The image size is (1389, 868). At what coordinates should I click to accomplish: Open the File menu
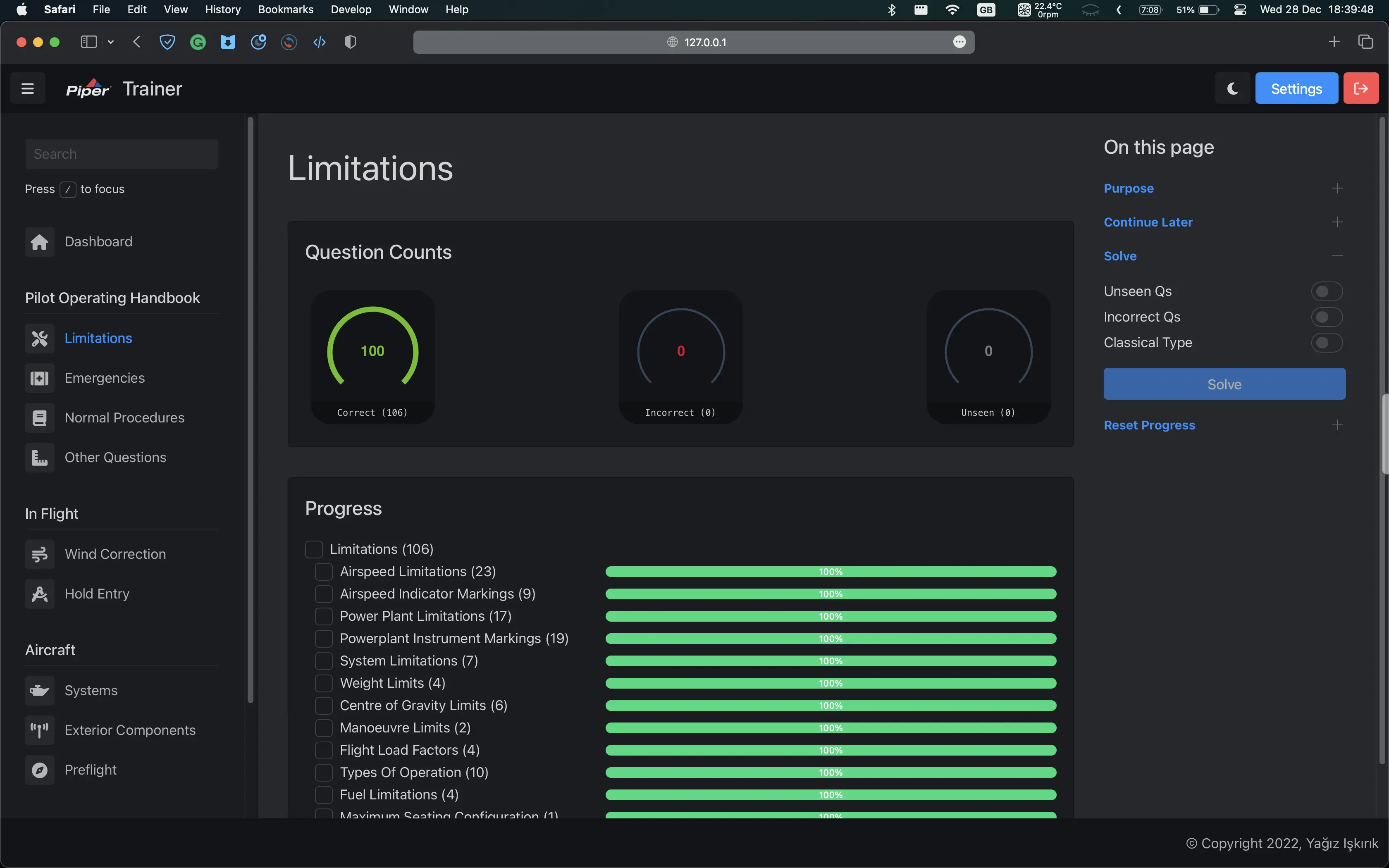tap(101, 10)
